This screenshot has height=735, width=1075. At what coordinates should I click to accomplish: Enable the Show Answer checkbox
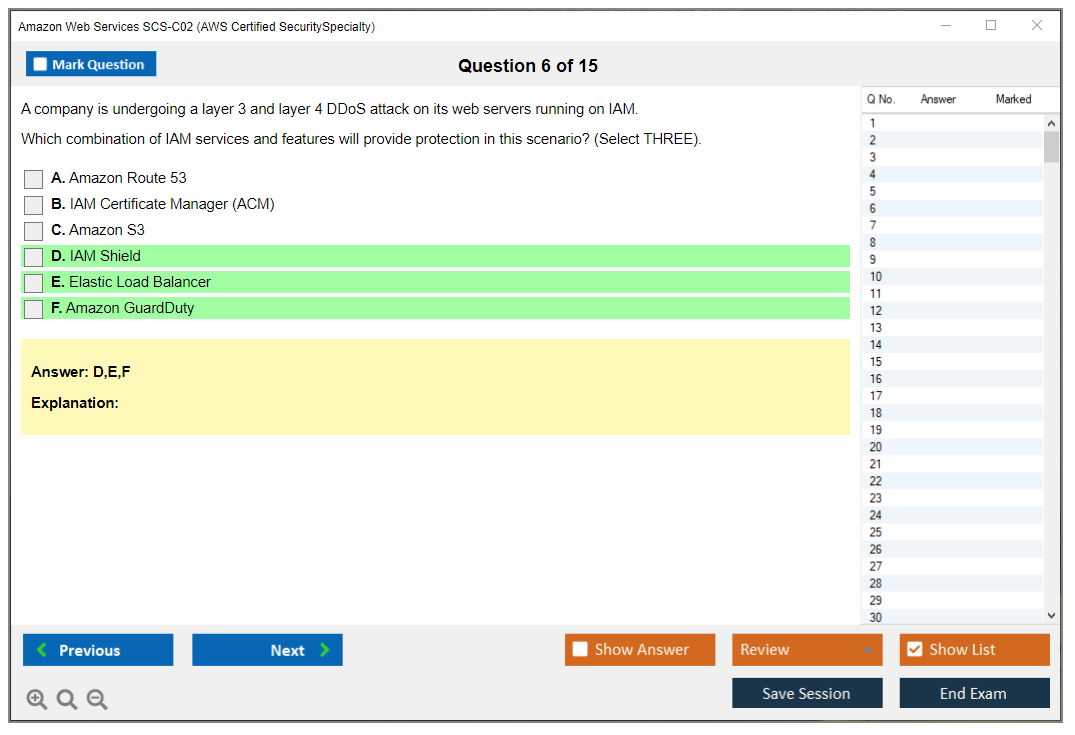click(581, 650)
